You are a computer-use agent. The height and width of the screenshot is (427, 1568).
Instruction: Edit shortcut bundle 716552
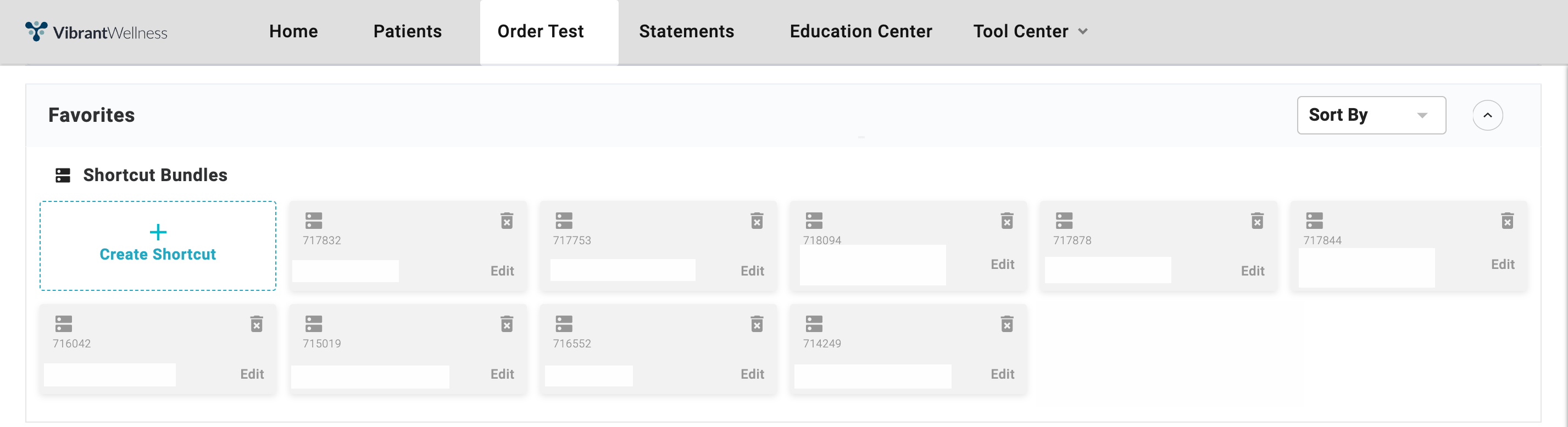752,374
